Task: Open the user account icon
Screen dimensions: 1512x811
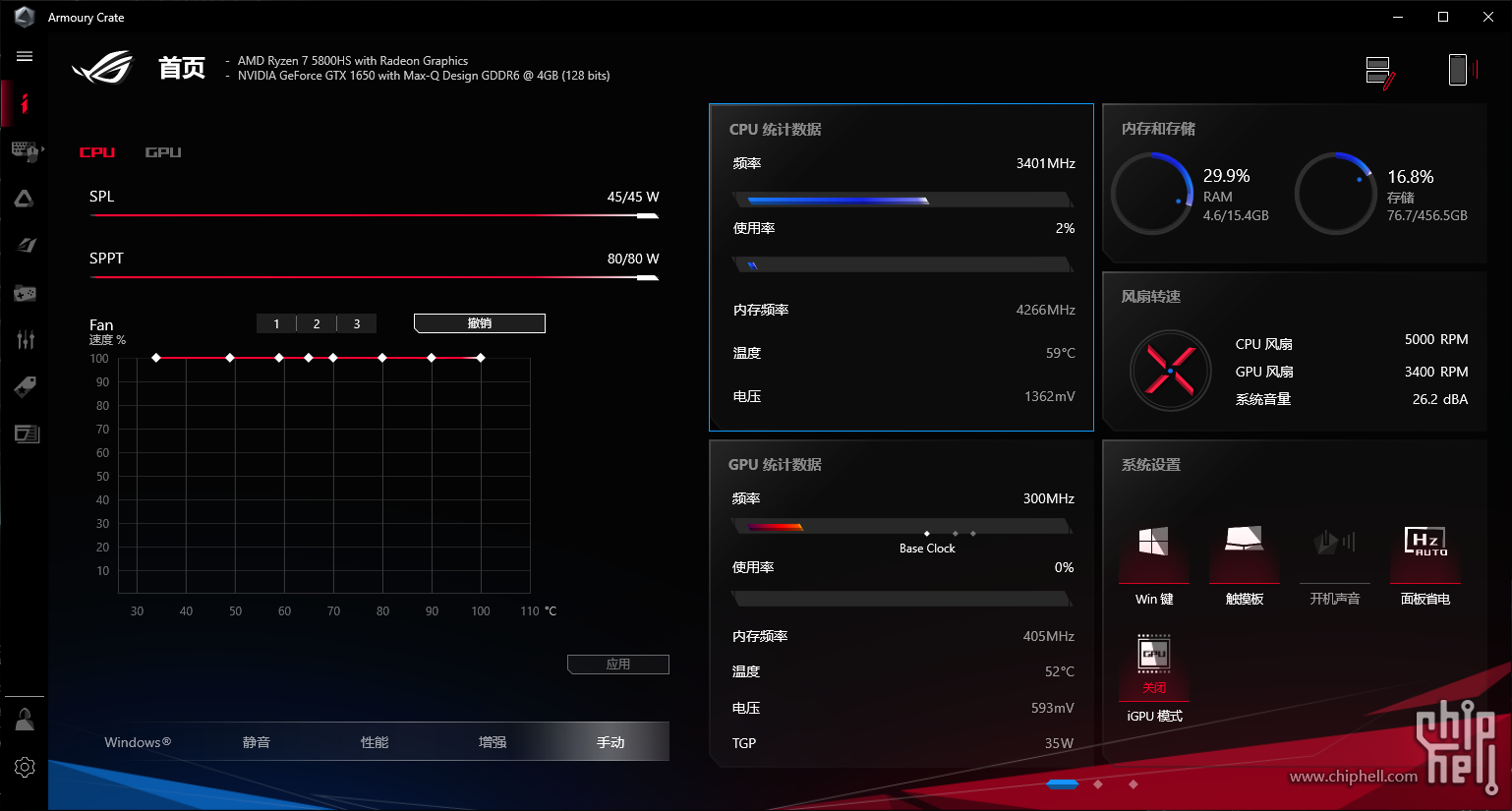Action: click(x=25, y=720)
